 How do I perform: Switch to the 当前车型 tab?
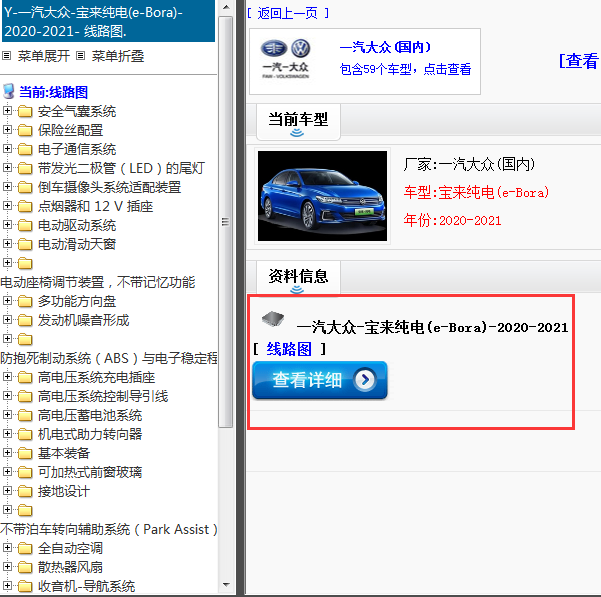click(x=298, y=122)
